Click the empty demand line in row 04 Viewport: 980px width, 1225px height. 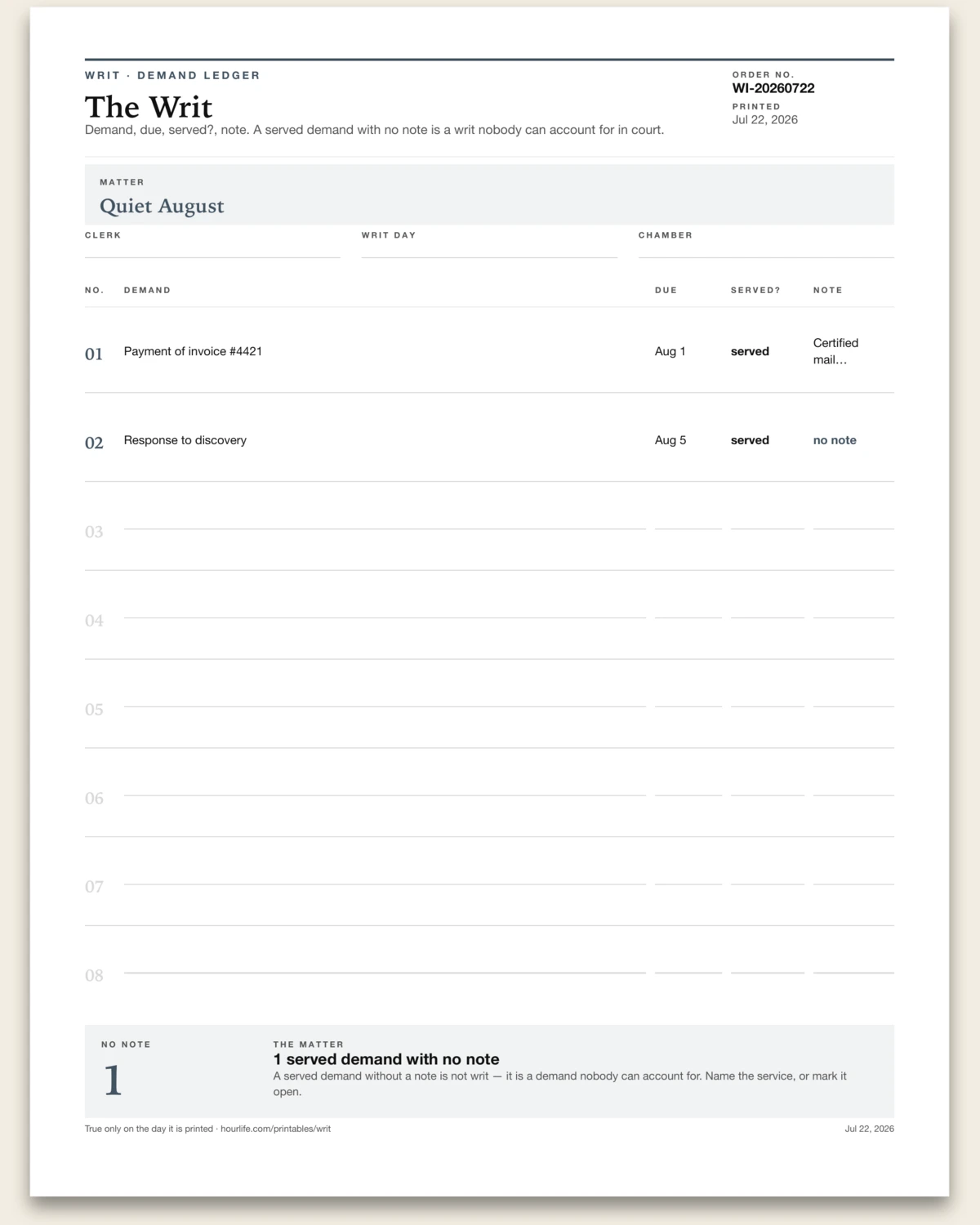[385, 611]
